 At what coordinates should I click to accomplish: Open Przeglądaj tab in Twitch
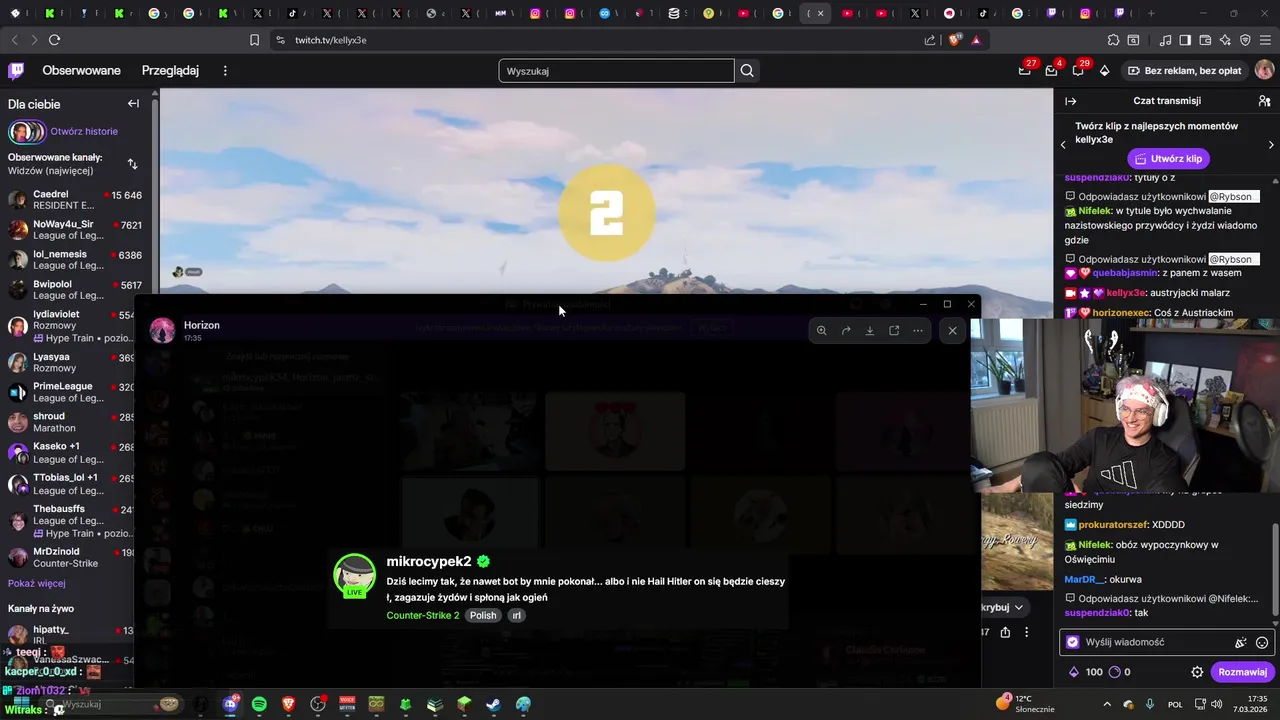(x=170, y=71)
